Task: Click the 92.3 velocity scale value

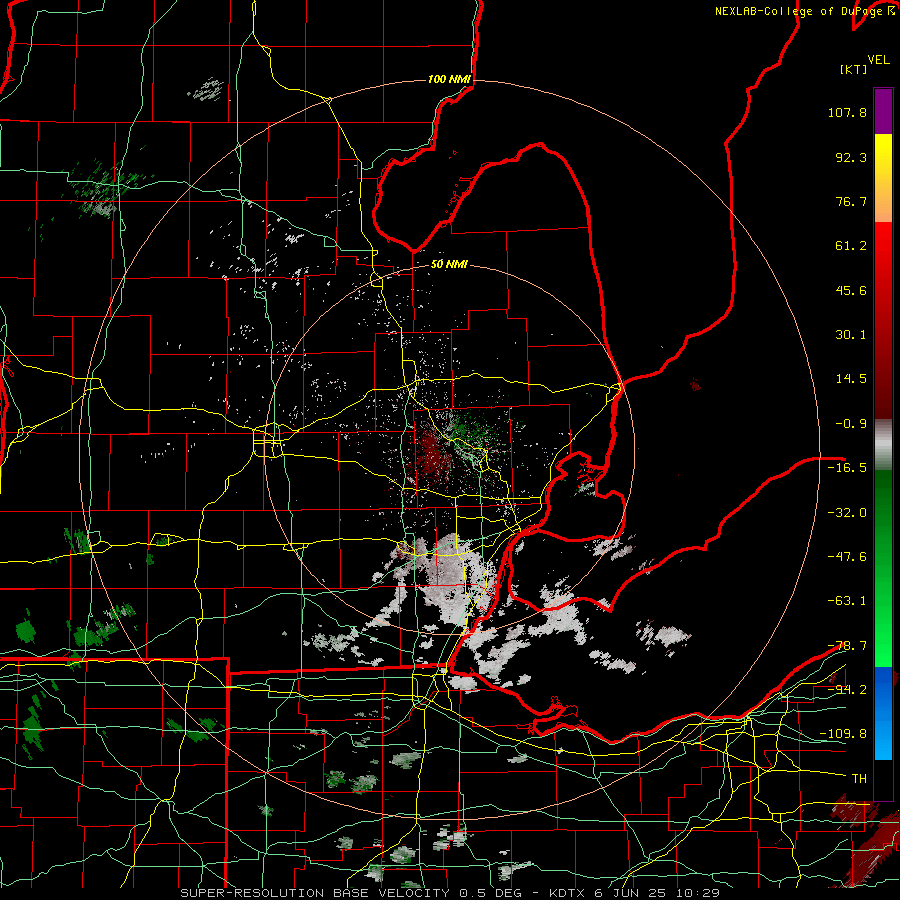Action: pyautogui.click(x=851, y=157)
